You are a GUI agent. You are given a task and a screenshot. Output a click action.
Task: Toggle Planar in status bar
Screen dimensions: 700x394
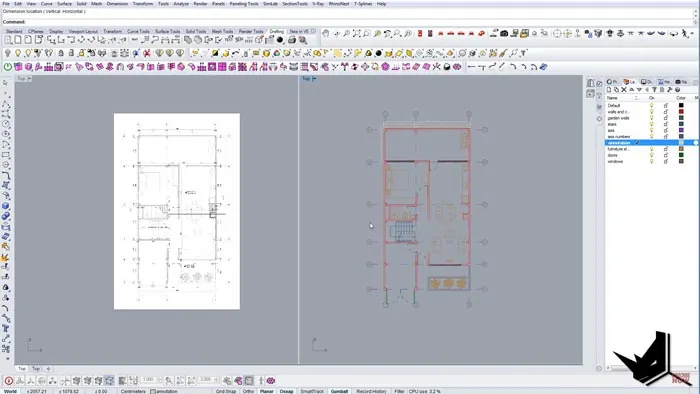[x=267, y=391]
